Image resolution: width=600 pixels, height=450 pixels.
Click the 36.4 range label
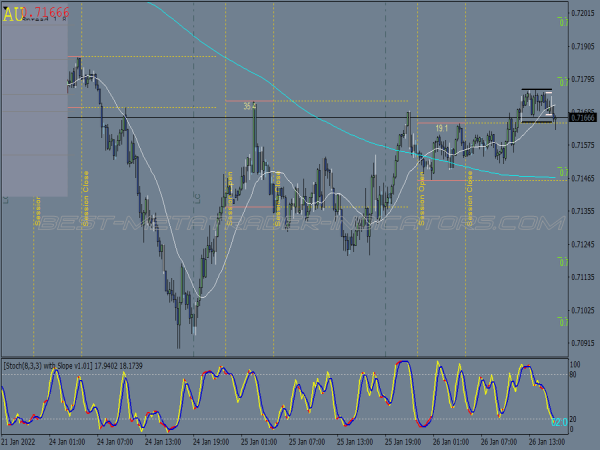250,106
